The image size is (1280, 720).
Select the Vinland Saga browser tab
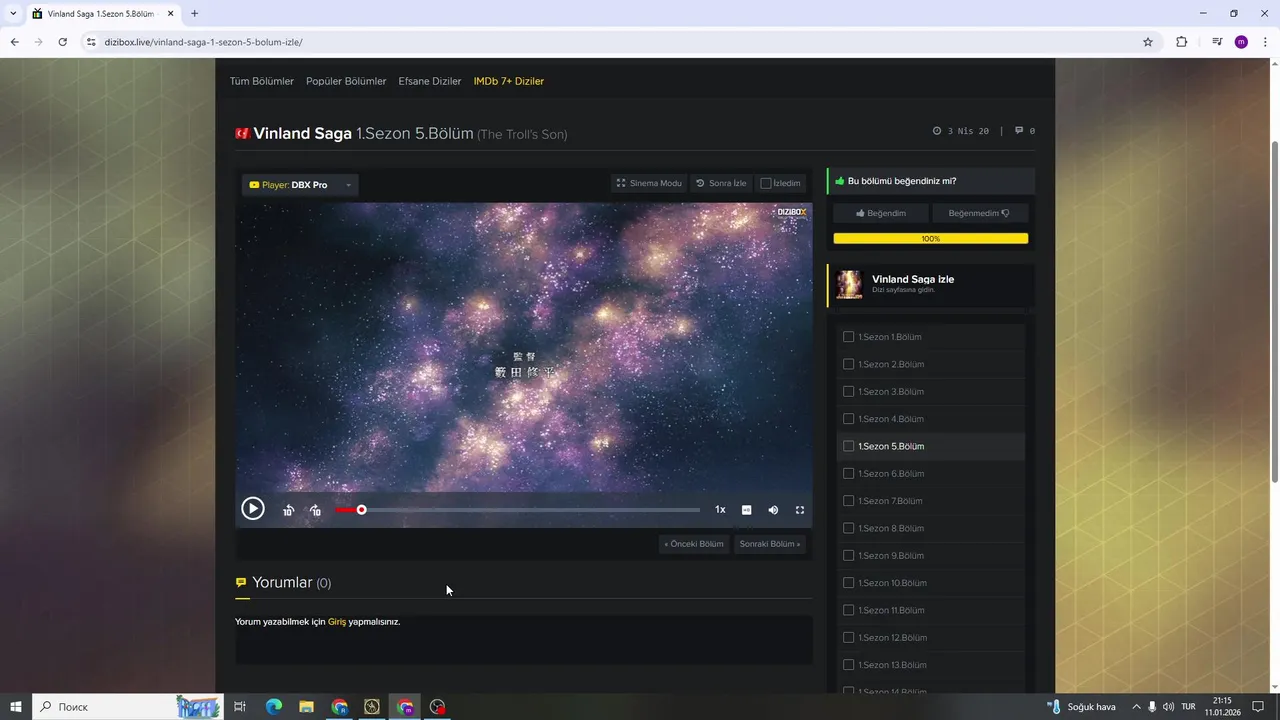point(102,14)
